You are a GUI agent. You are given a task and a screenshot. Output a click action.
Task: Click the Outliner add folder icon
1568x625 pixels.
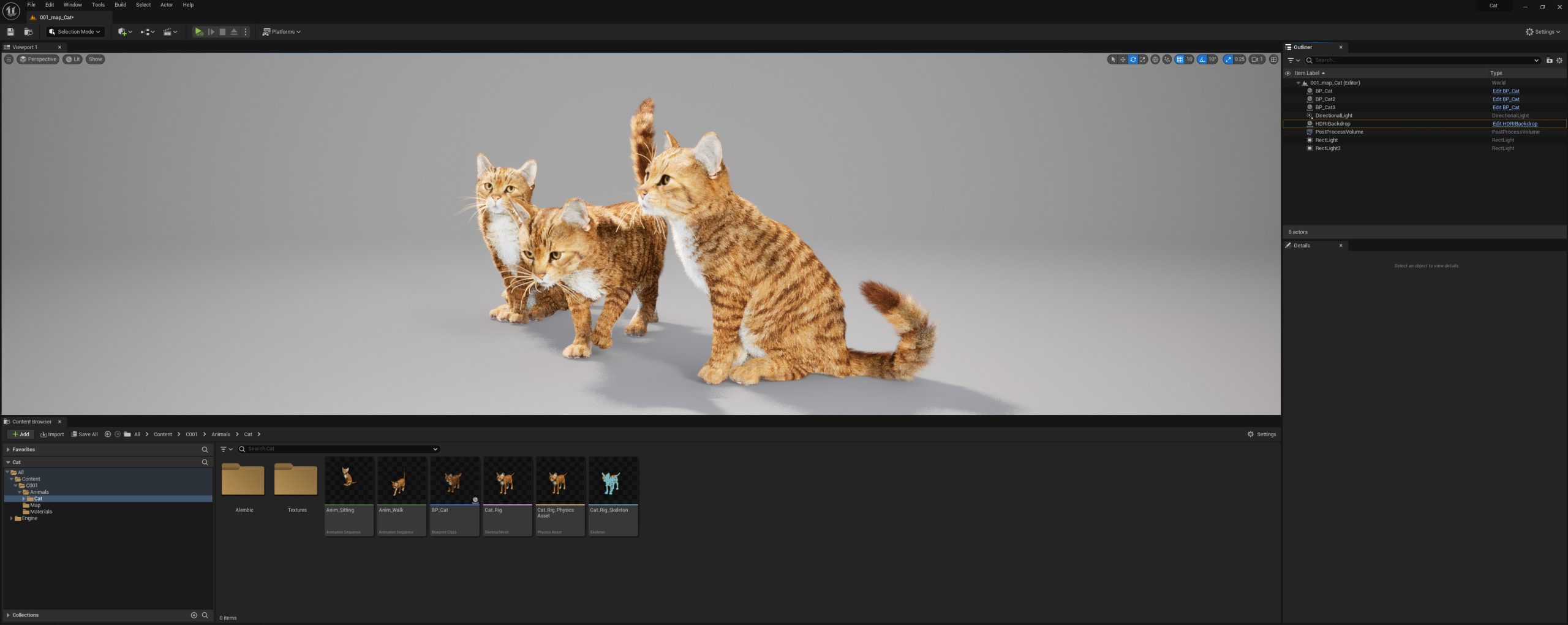(1550, 60)
